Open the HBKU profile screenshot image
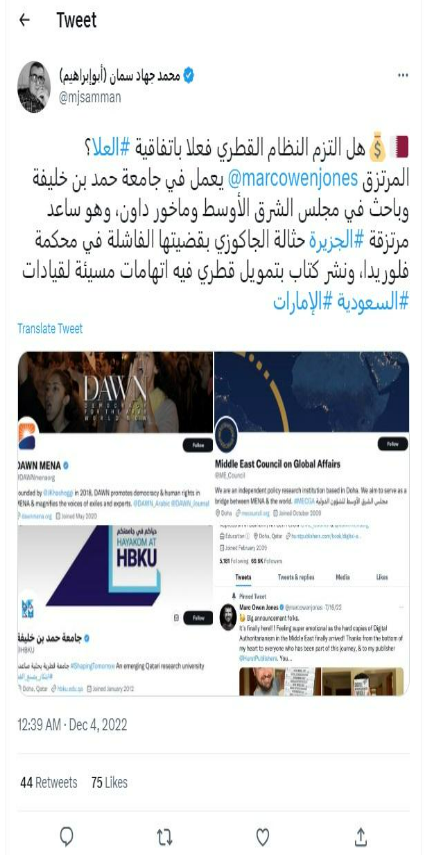Image resolution: width=424 pixels, height=856 pixels. [x=115, y=611]
